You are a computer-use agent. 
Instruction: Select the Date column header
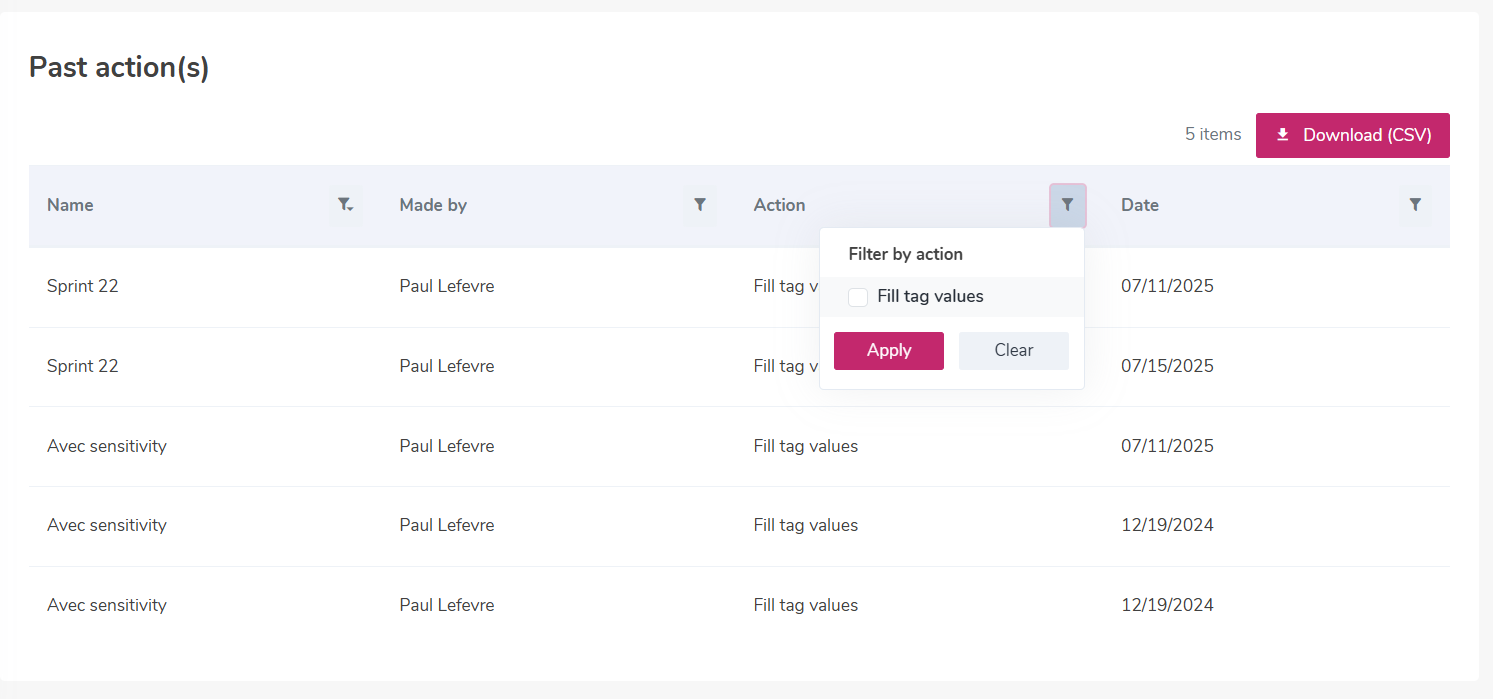pos(1140,205)
